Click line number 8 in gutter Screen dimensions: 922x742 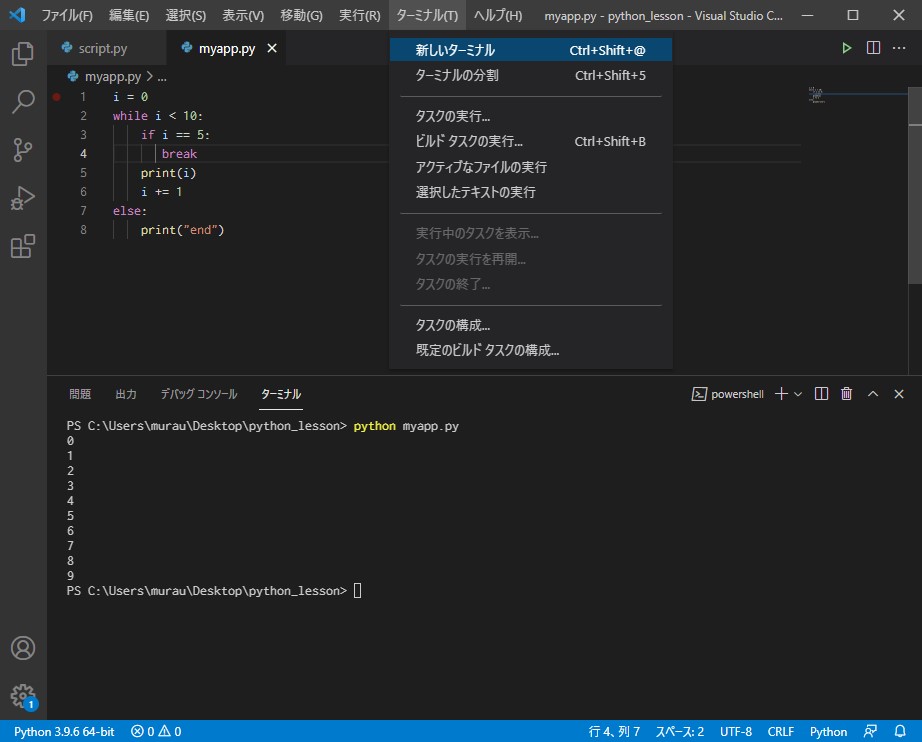[83, 230]
